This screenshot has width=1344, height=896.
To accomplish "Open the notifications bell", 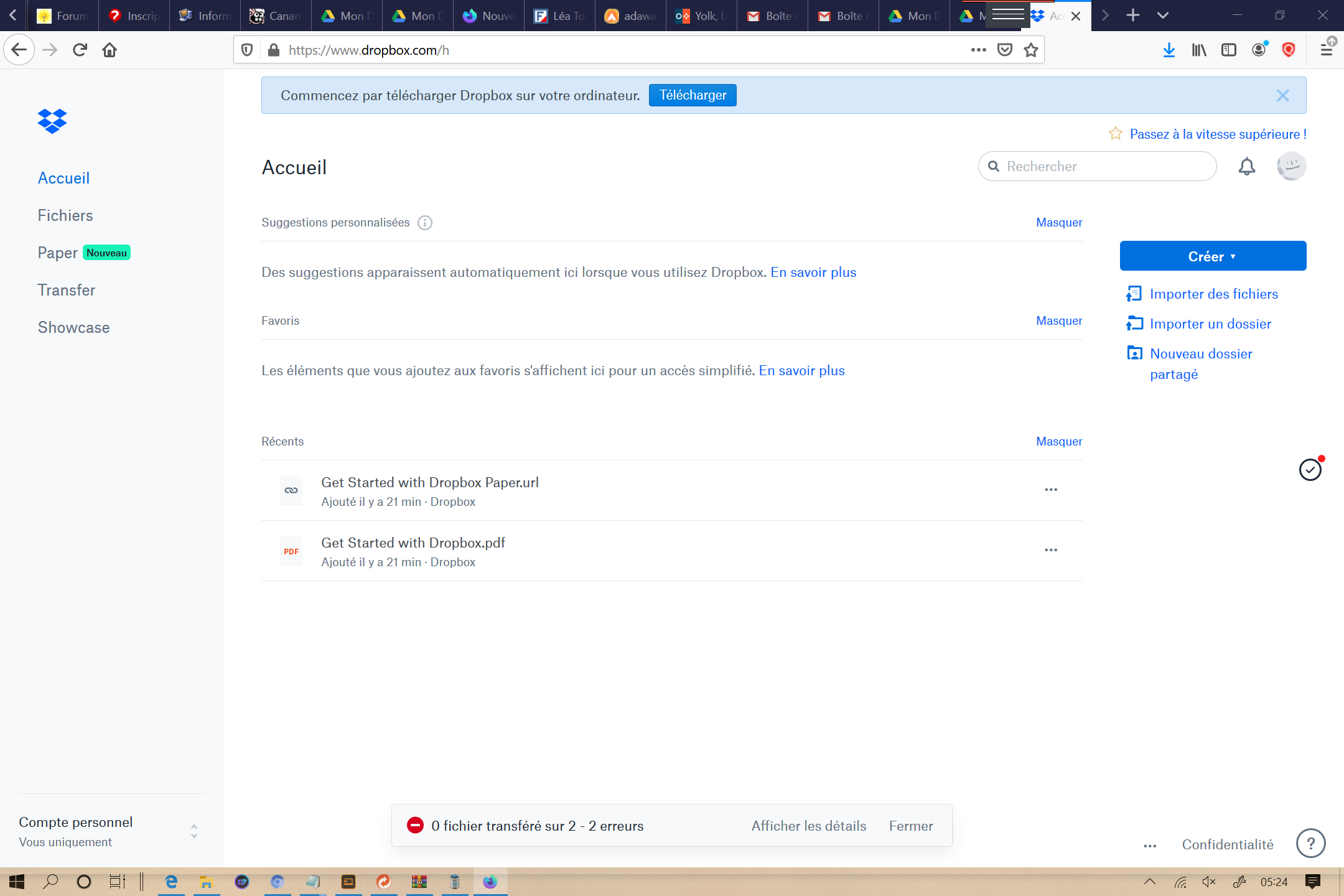I will pos(1246,166).
